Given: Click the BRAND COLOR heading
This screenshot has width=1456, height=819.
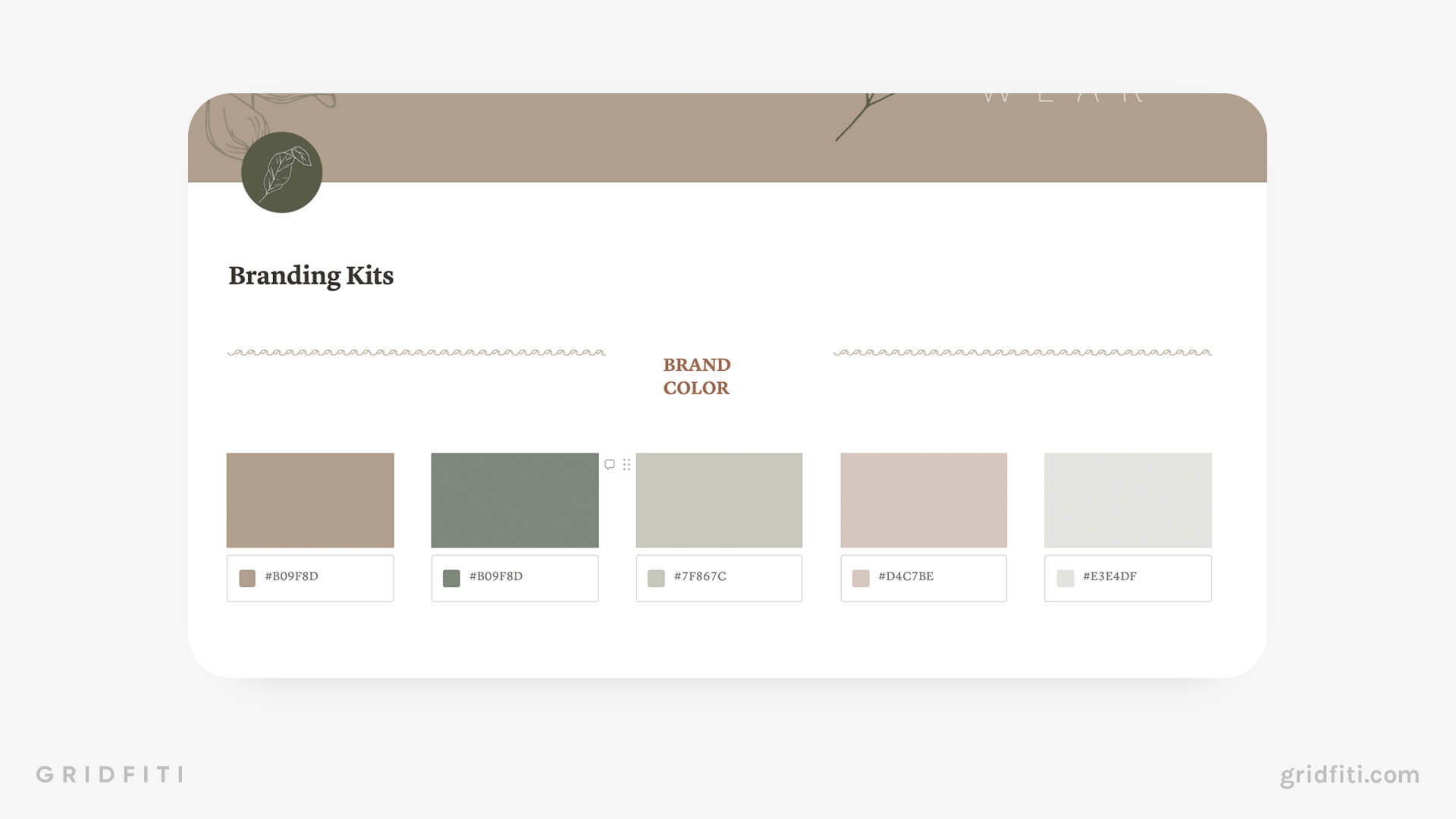Looking at the screenshot, I should [x=696, y=376].
